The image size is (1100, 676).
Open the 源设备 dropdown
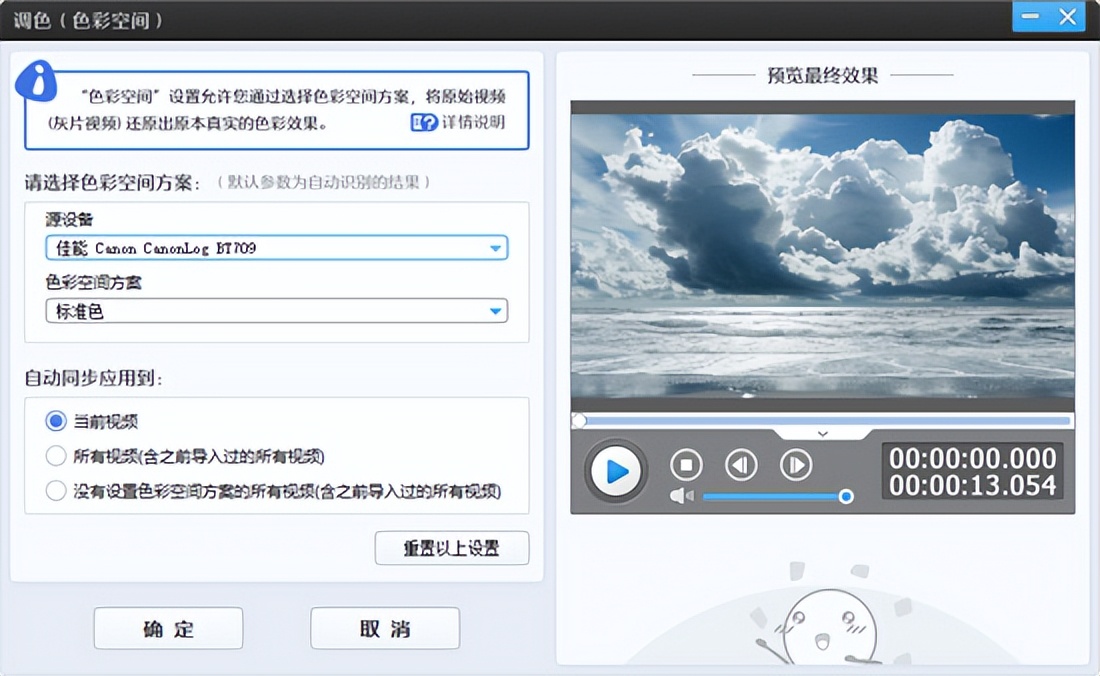[x=276, y=248]
